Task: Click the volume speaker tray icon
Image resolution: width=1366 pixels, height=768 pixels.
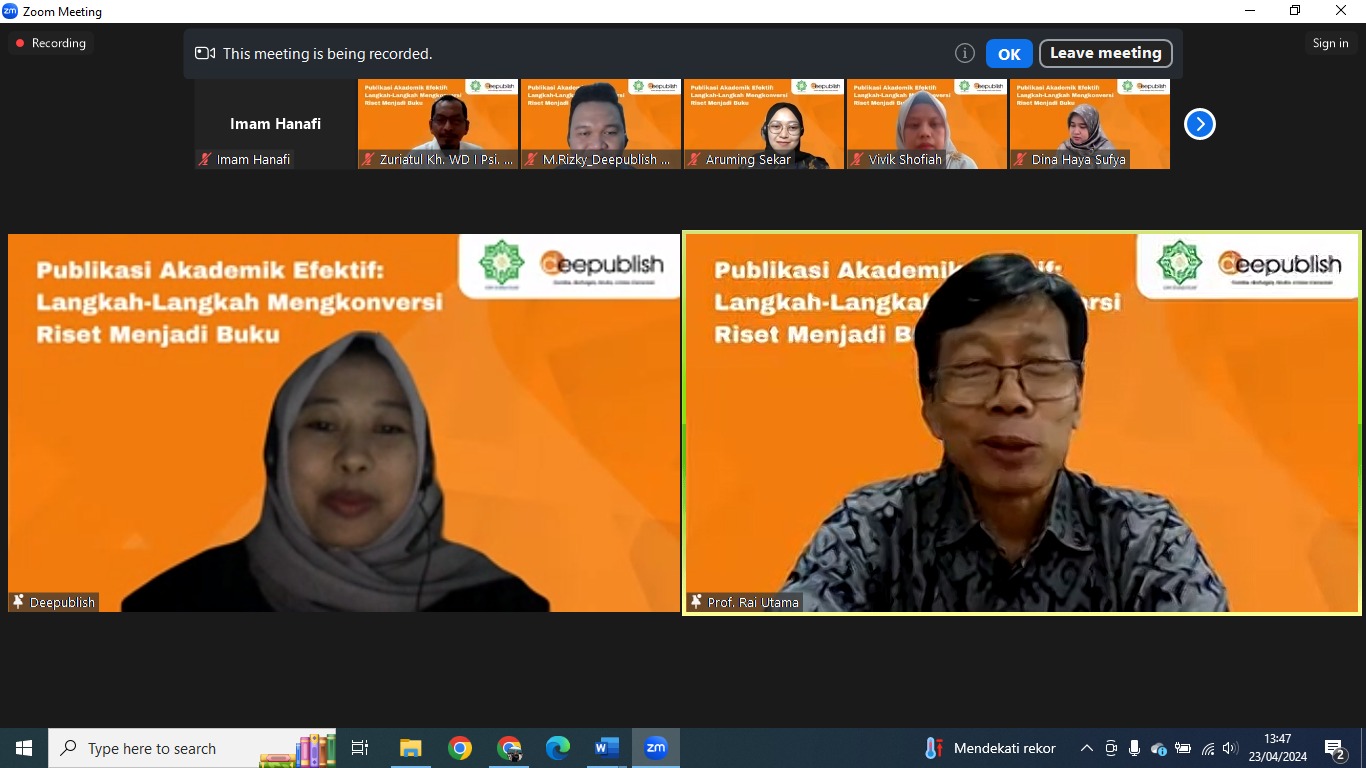Action: coord(1230,748)
